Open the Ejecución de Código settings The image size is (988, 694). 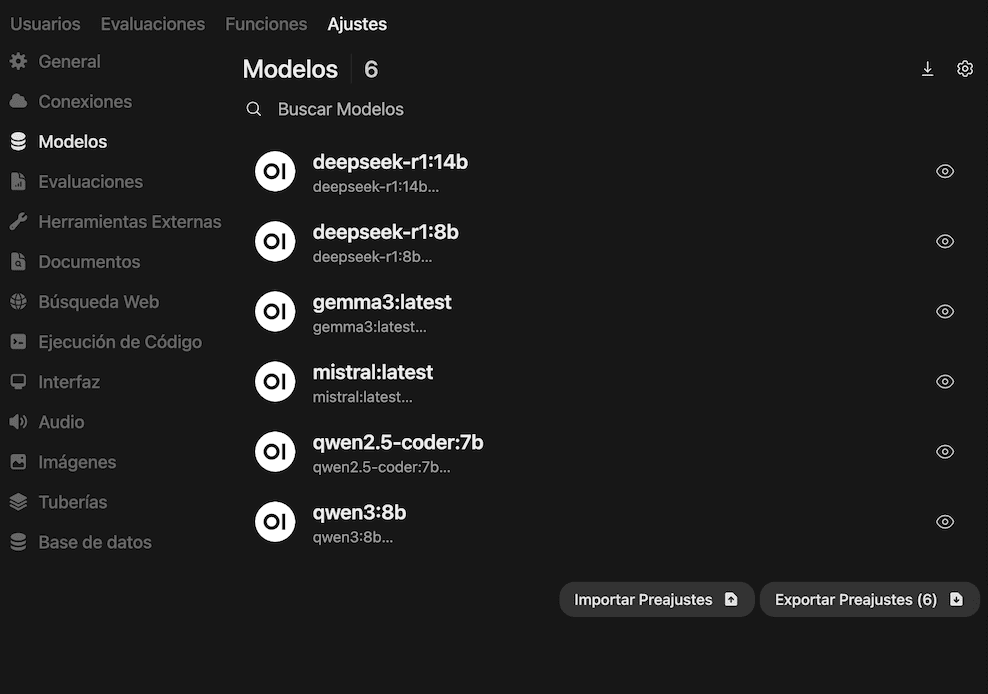tap(119, 341)
